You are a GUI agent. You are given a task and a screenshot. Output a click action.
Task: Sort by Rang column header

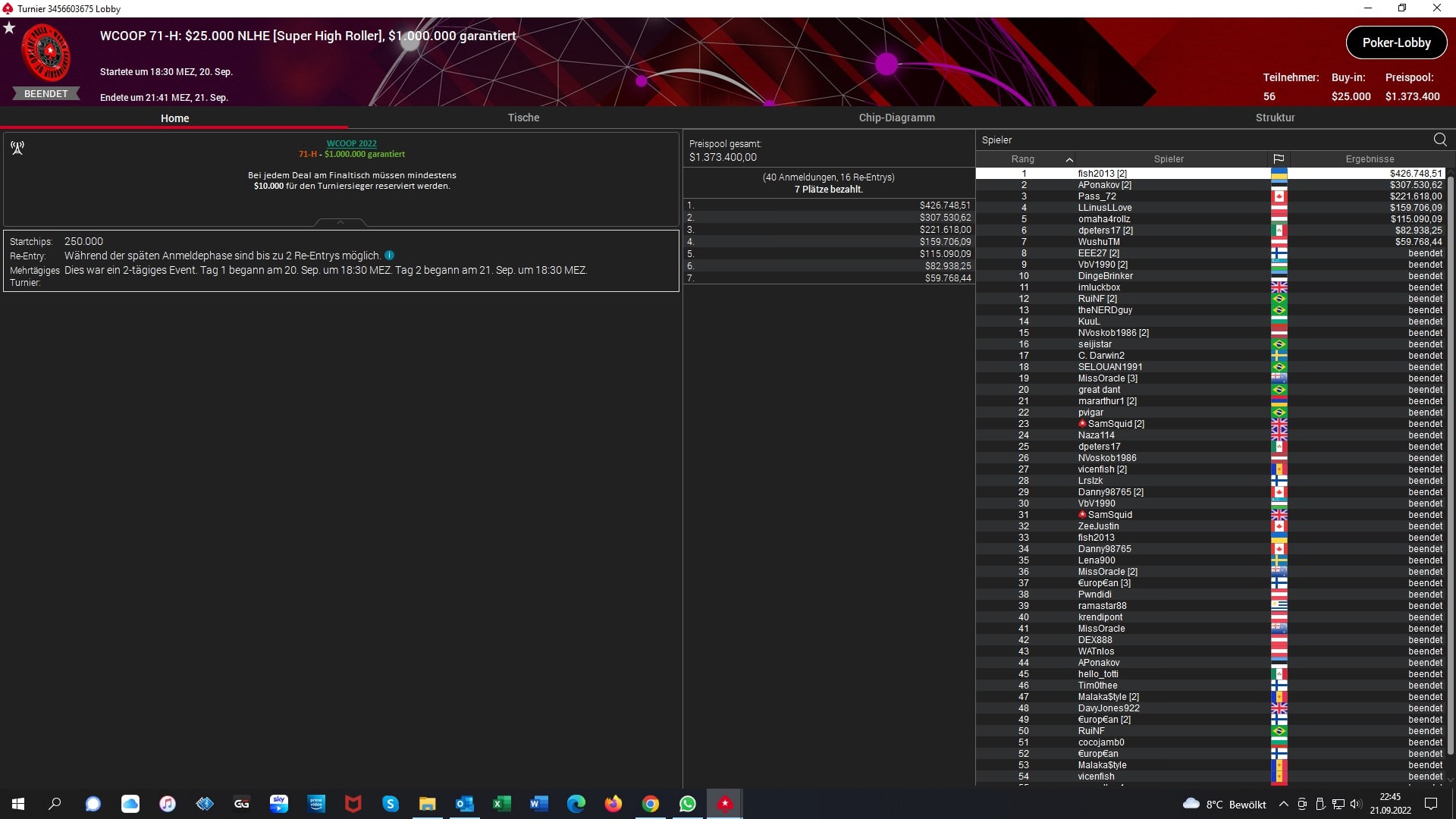coord(1022,159)
